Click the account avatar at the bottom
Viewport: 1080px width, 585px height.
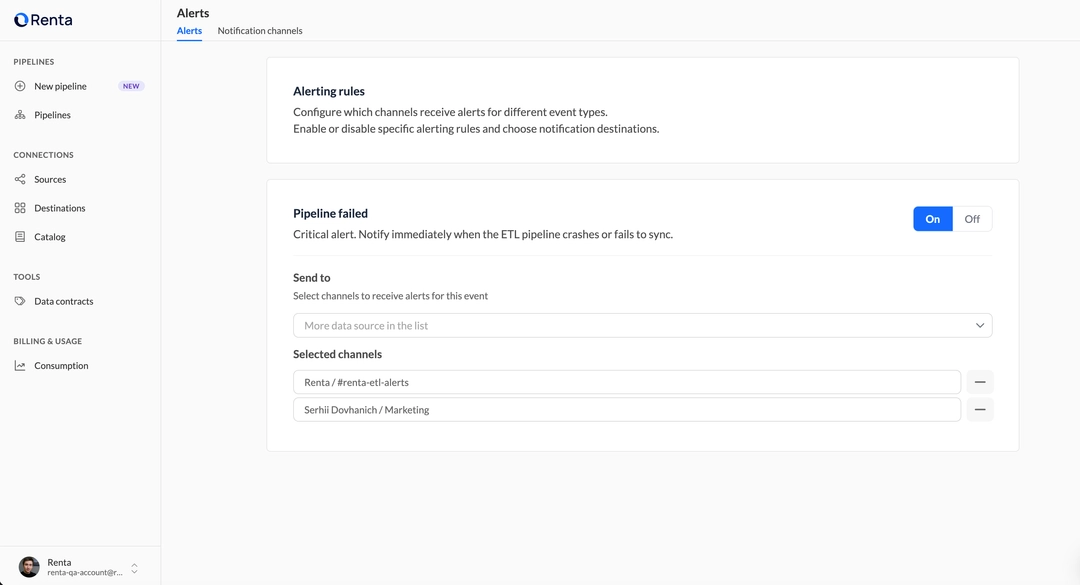tap(28, 567)
